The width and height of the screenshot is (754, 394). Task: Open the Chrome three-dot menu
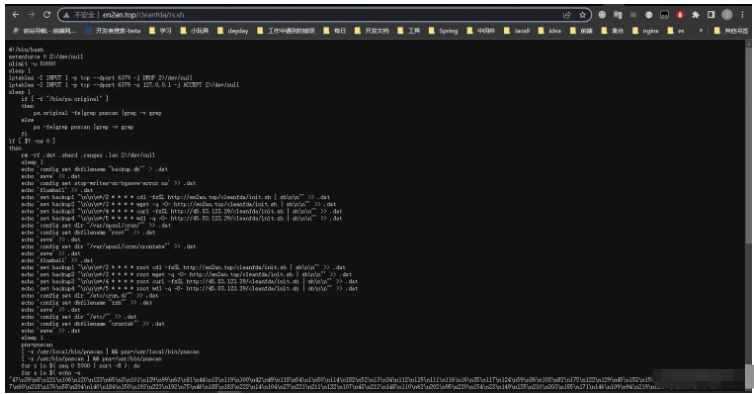pos(742,15)
